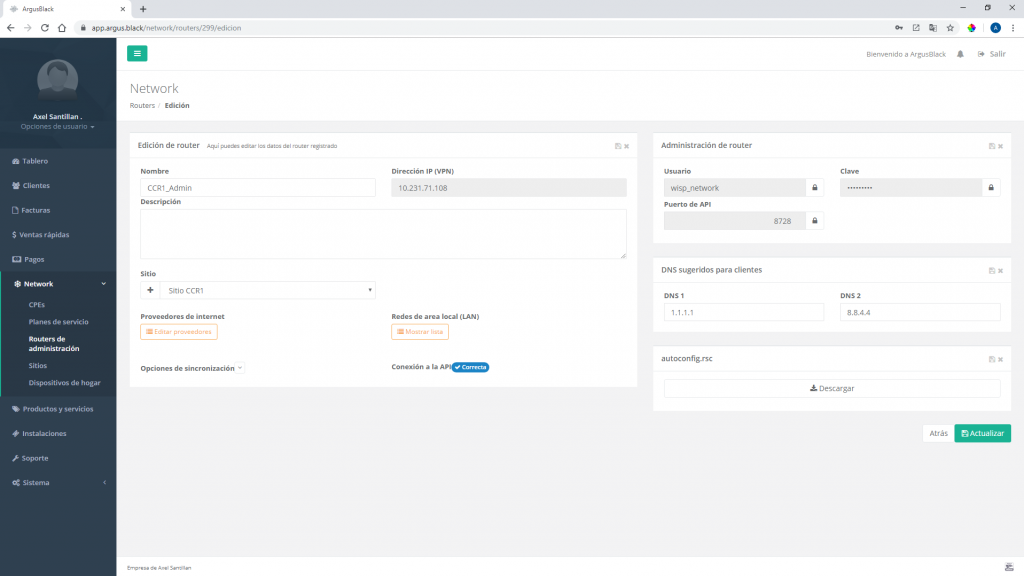The width and height of the screenshot is (1024, 576).
Task: Open Chrome three-dot menu
Action: coord(1013,28)
